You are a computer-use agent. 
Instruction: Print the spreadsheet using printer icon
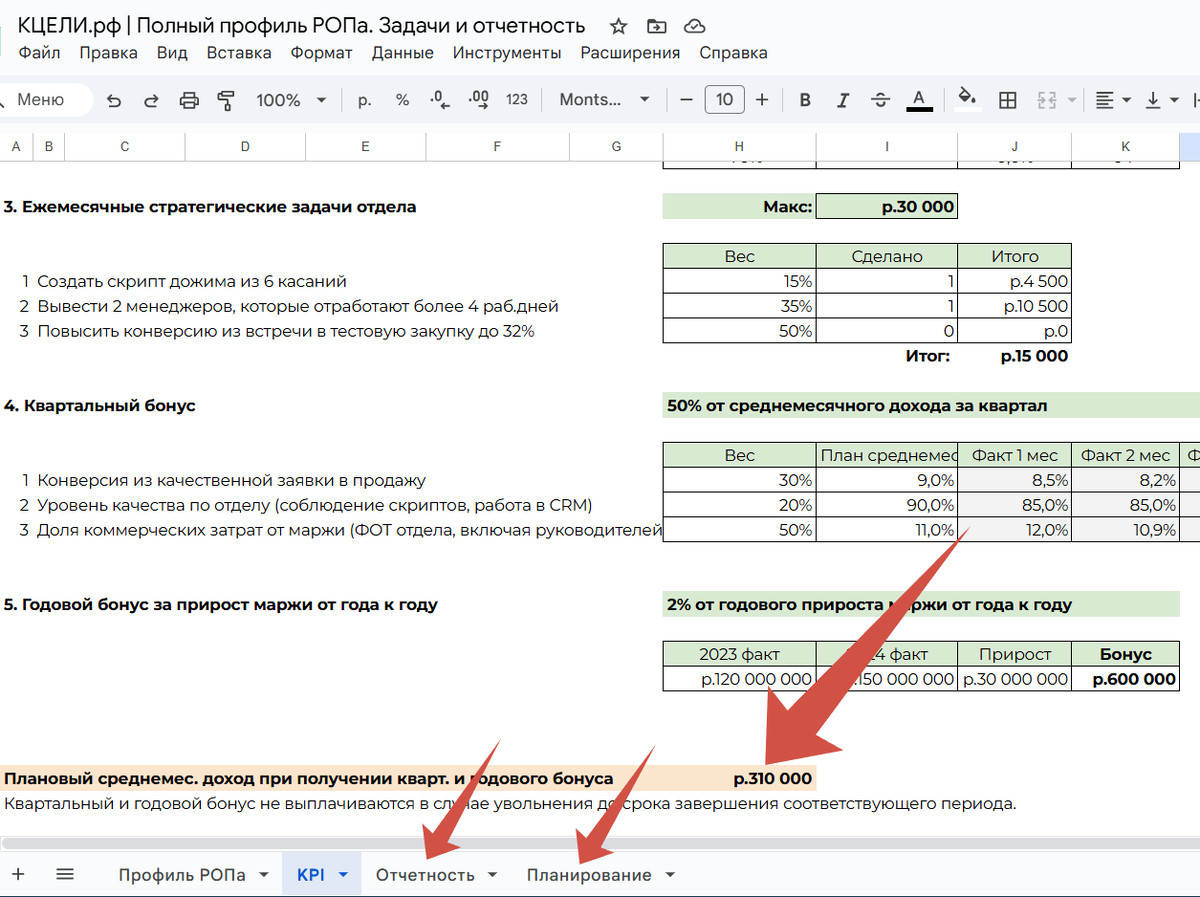click(189, 100)
